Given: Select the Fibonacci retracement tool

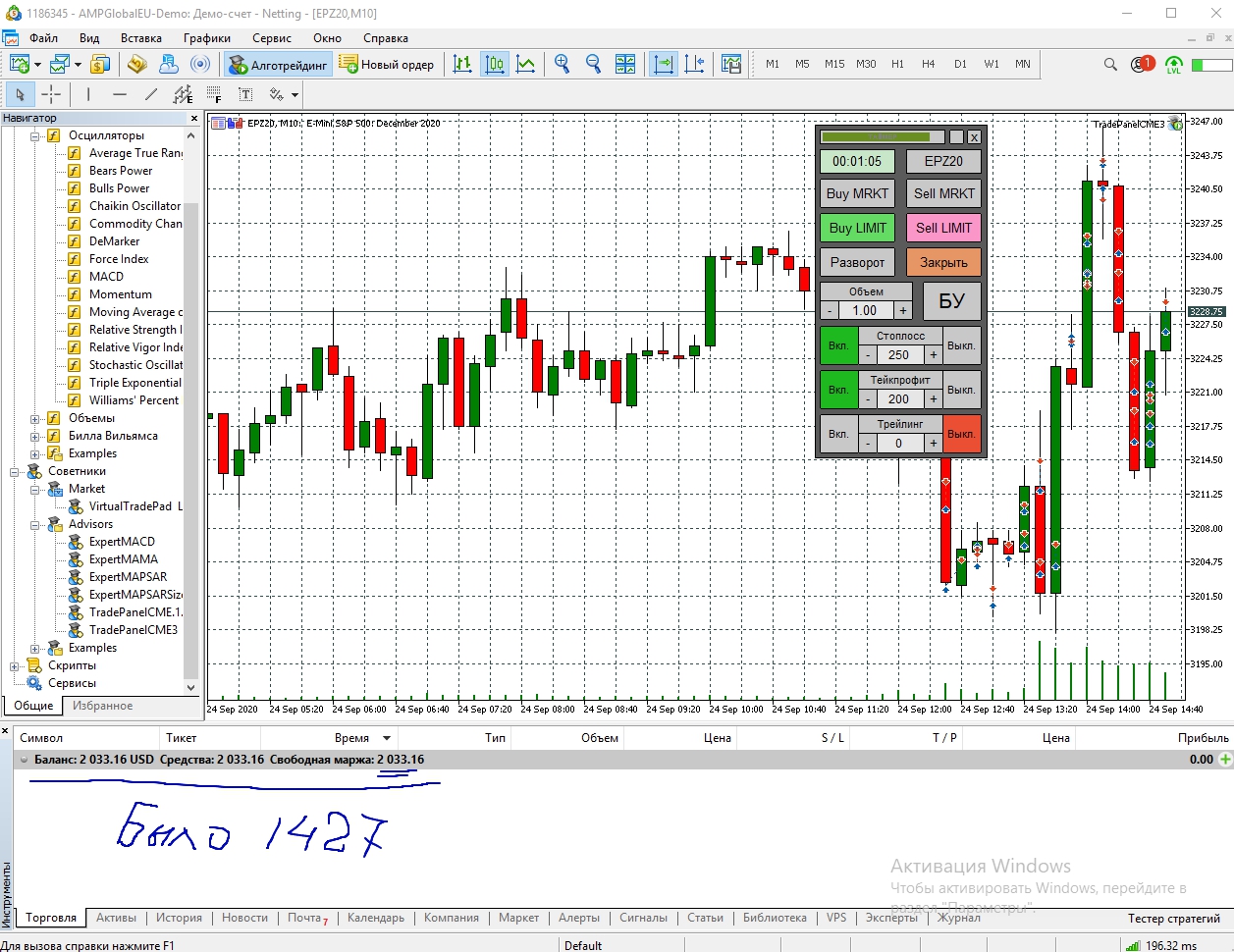Looking at the screenshot, I should coord(214,94).
